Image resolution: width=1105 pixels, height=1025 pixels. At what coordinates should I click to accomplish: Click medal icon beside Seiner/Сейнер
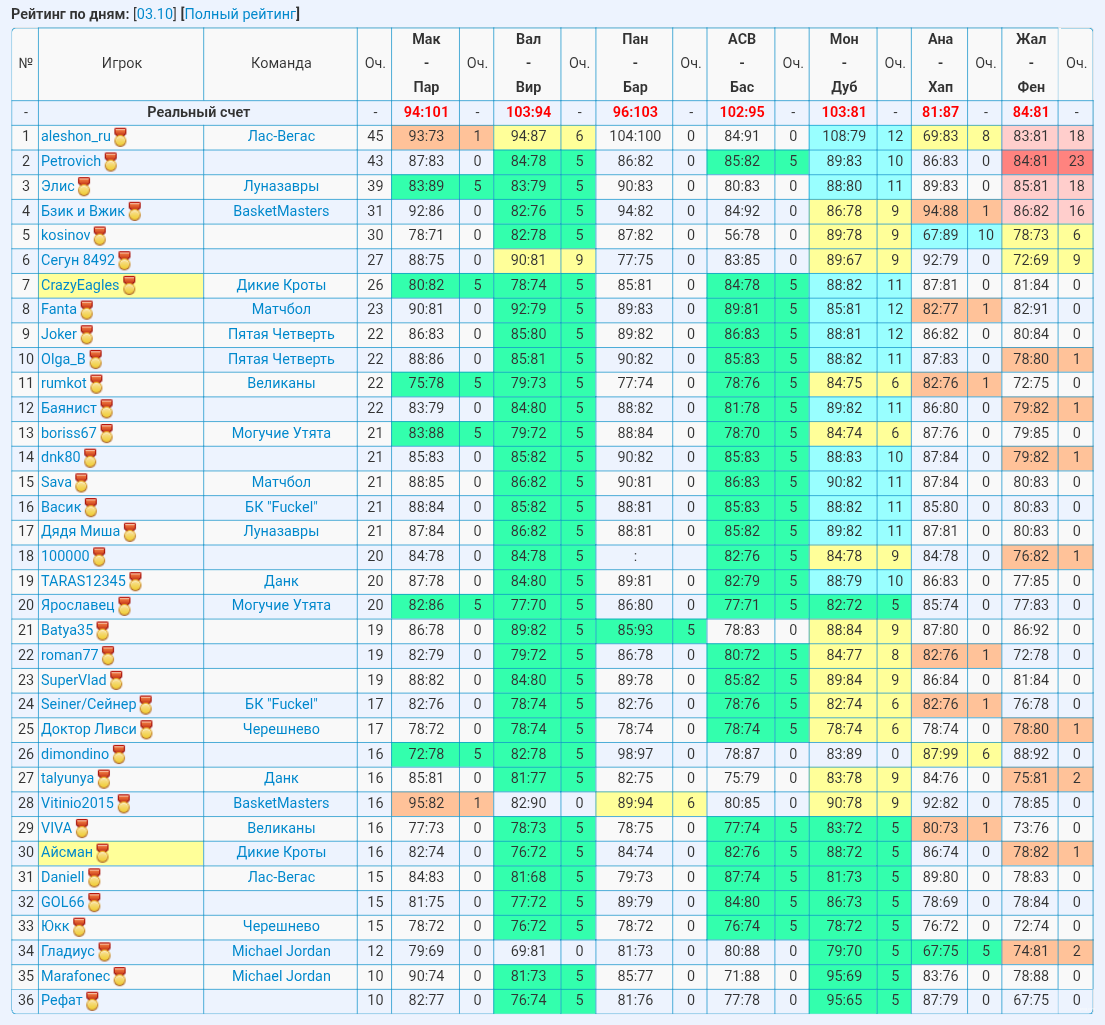146,705
